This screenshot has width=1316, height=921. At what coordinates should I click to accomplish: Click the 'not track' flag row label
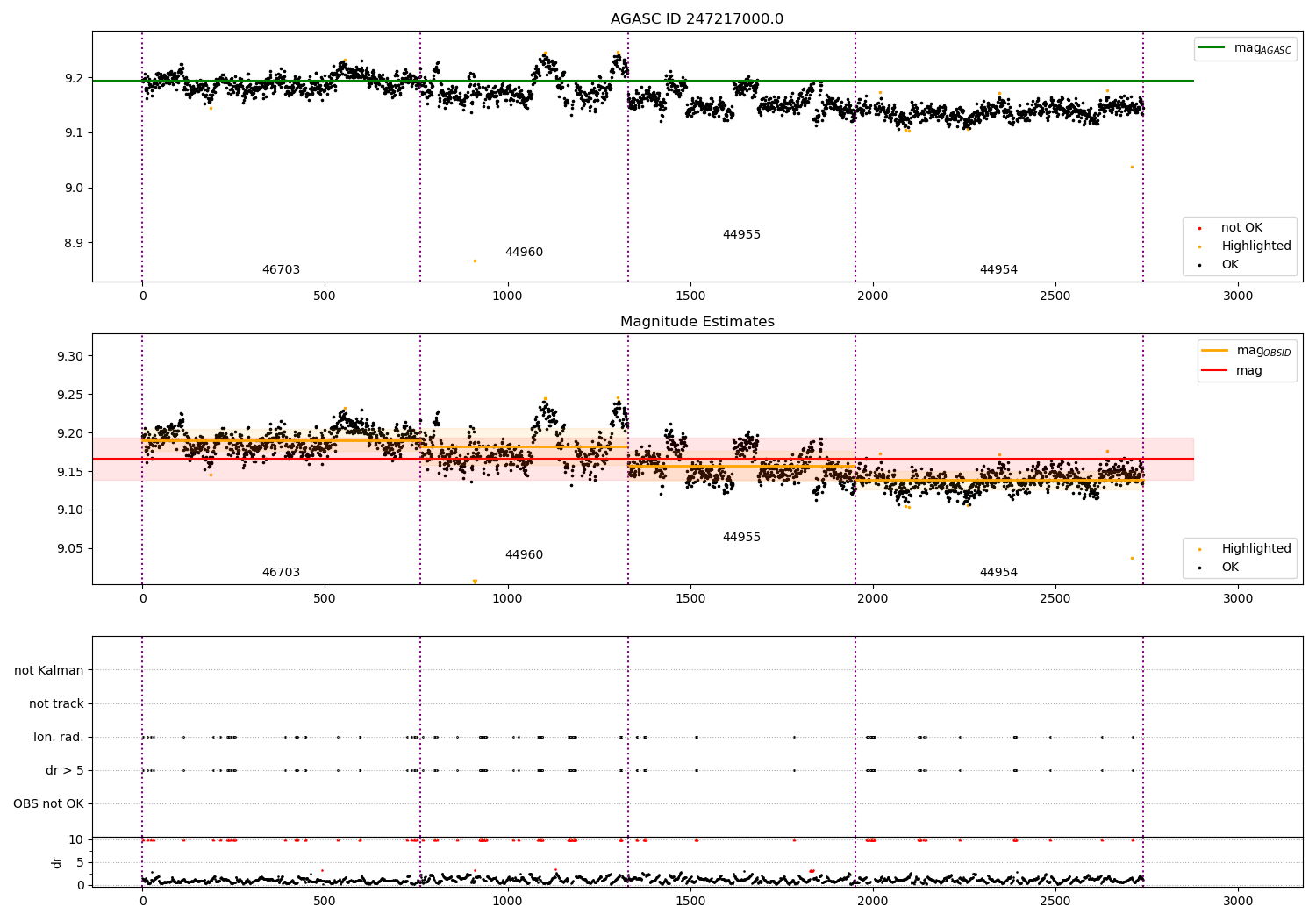pyautogui.click(x=56, y=704)
